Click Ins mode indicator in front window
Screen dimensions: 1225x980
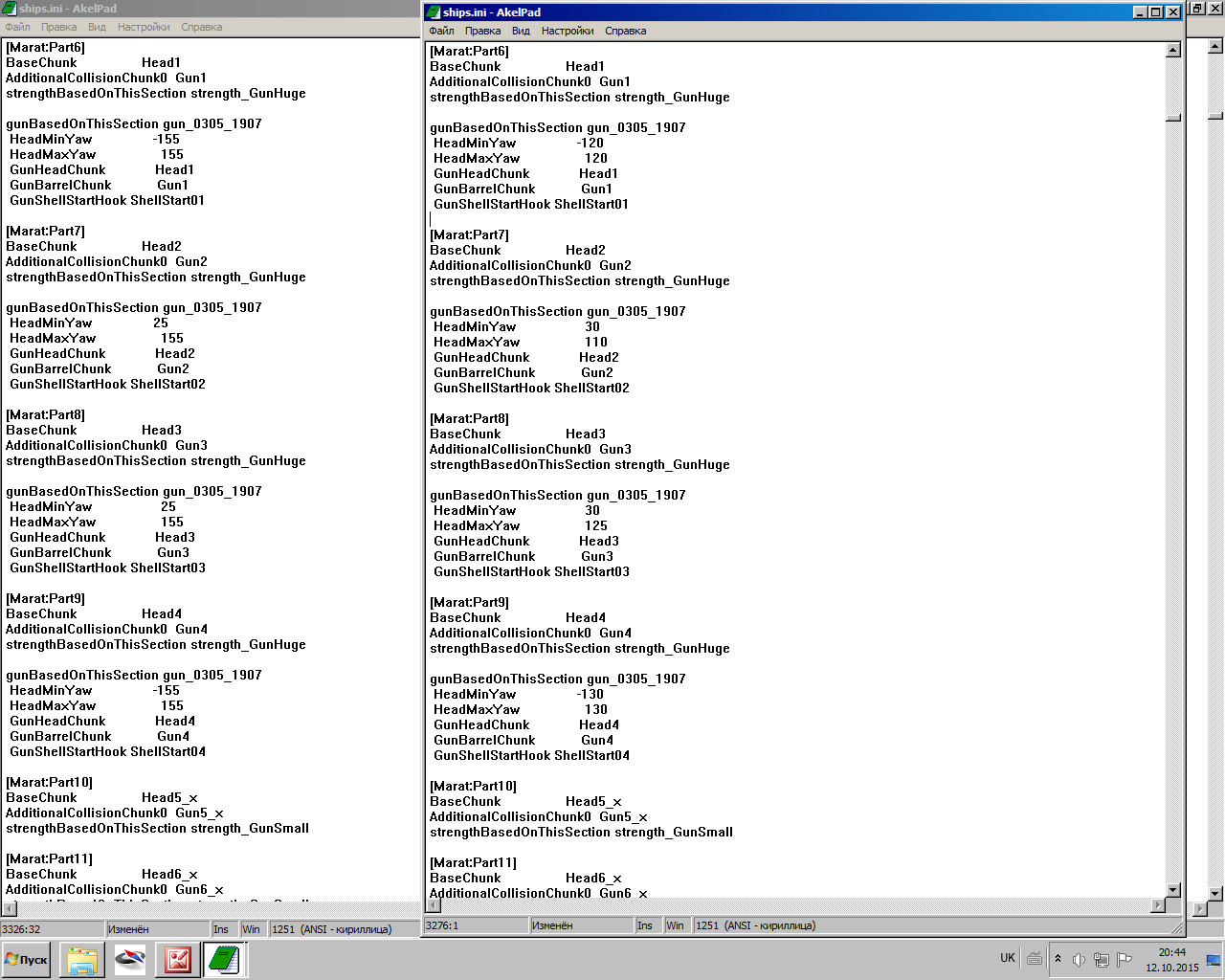649,925
